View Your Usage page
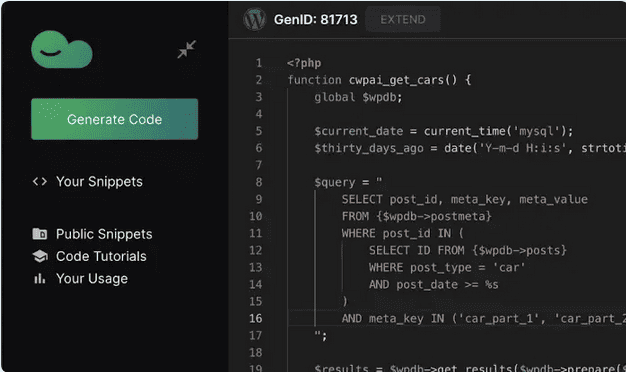The height and width of the screenshot is (372, 626). pos(92,279)
